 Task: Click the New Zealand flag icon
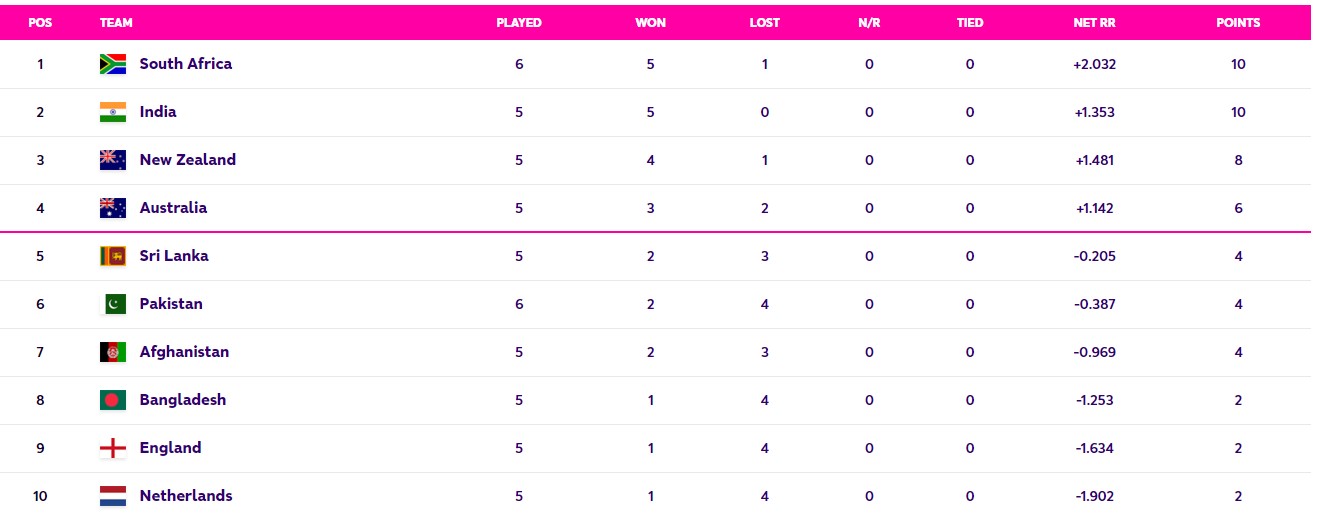113,160
